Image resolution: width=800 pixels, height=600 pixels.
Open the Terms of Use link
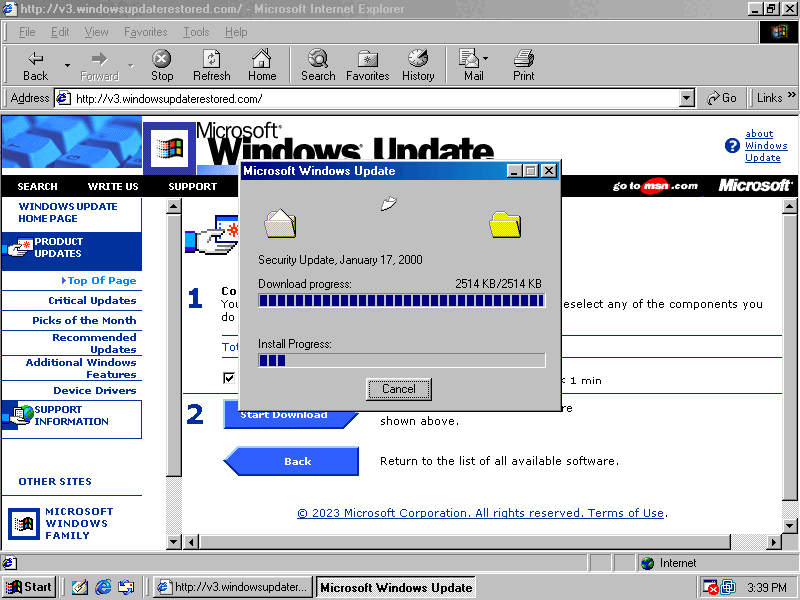click(x=626, y=513)
